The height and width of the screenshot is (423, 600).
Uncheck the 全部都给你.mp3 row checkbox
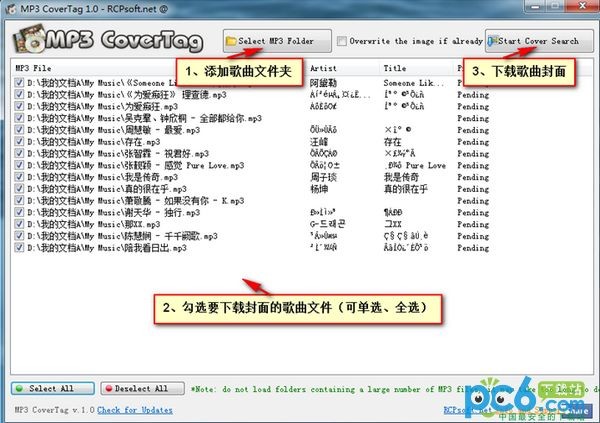(19, 118)
